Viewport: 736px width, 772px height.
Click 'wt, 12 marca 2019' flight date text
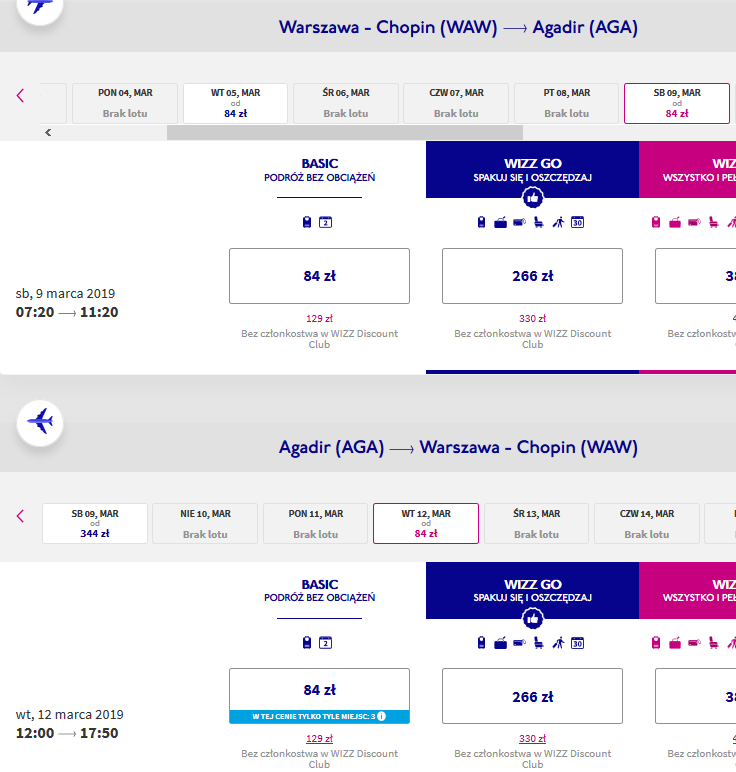click(69, 714)
